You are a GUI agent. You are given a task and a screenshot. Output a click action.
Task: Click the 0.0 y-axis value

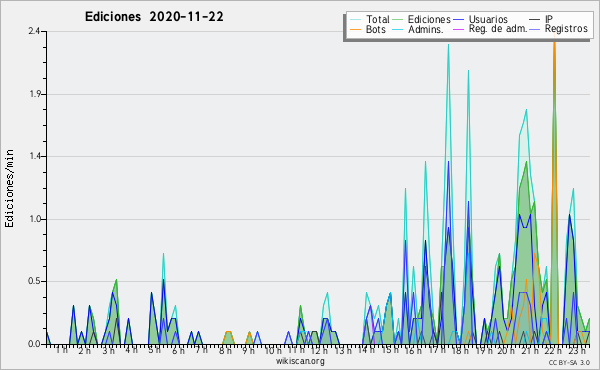34,344
